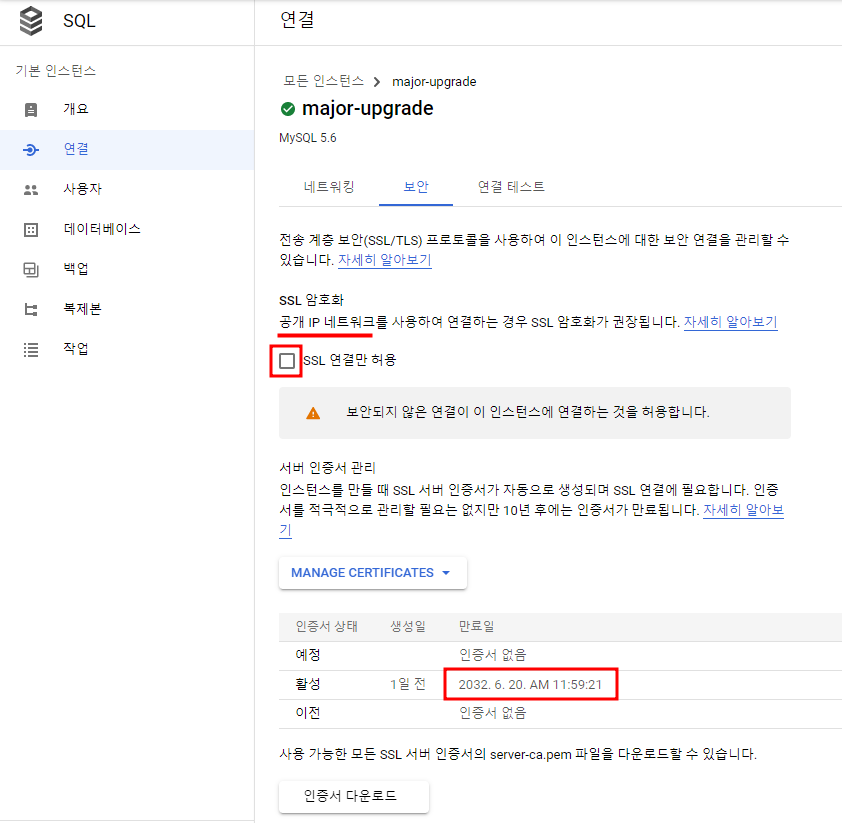Image resolution: width=842 pixels, height=823 pixels.
Task: Click the 서버 인증서 관리 heading
Action: (328, 468)
